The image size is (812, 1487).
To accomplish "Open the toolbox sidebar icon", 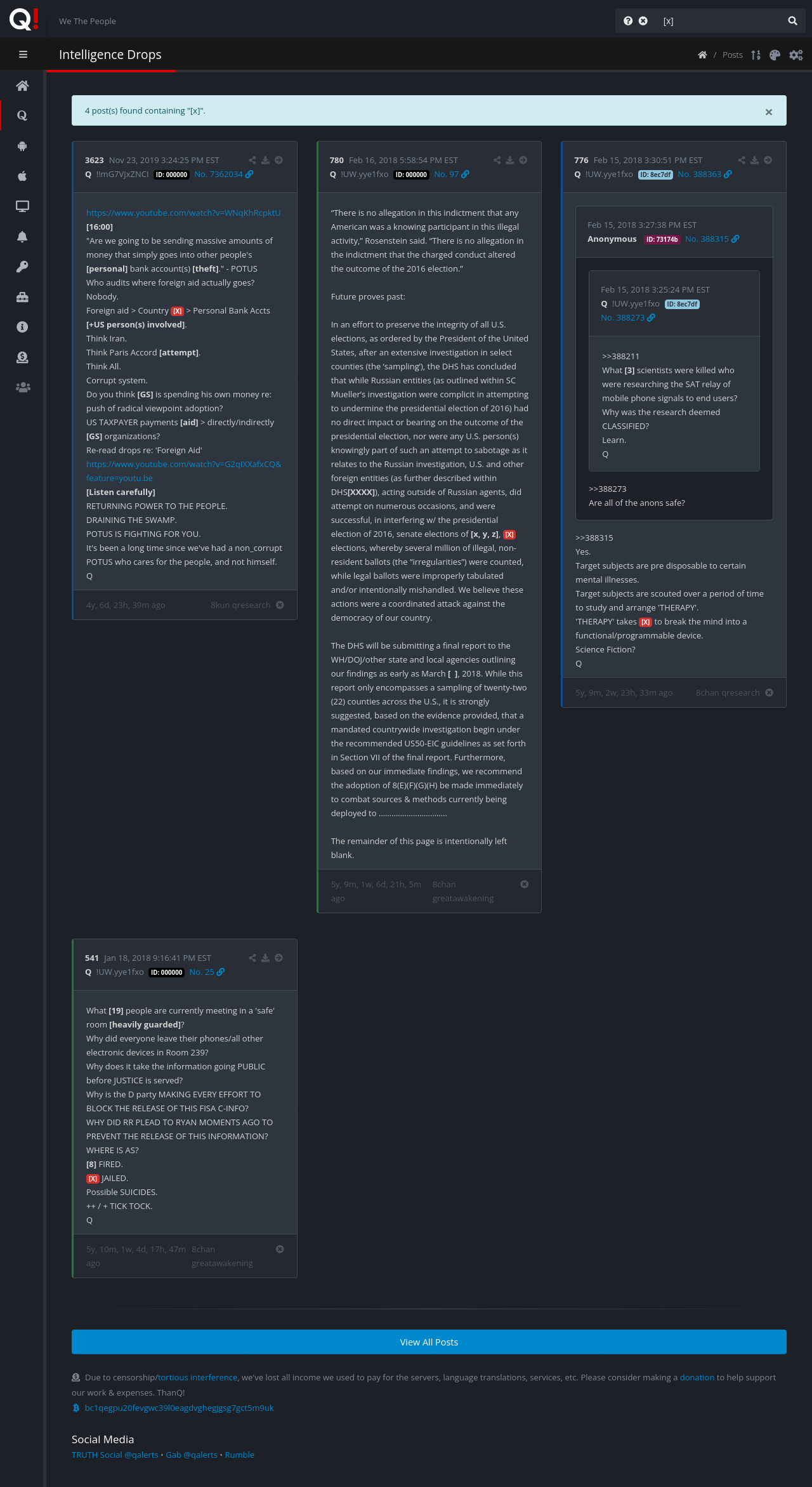I will [x=22, y=297].
